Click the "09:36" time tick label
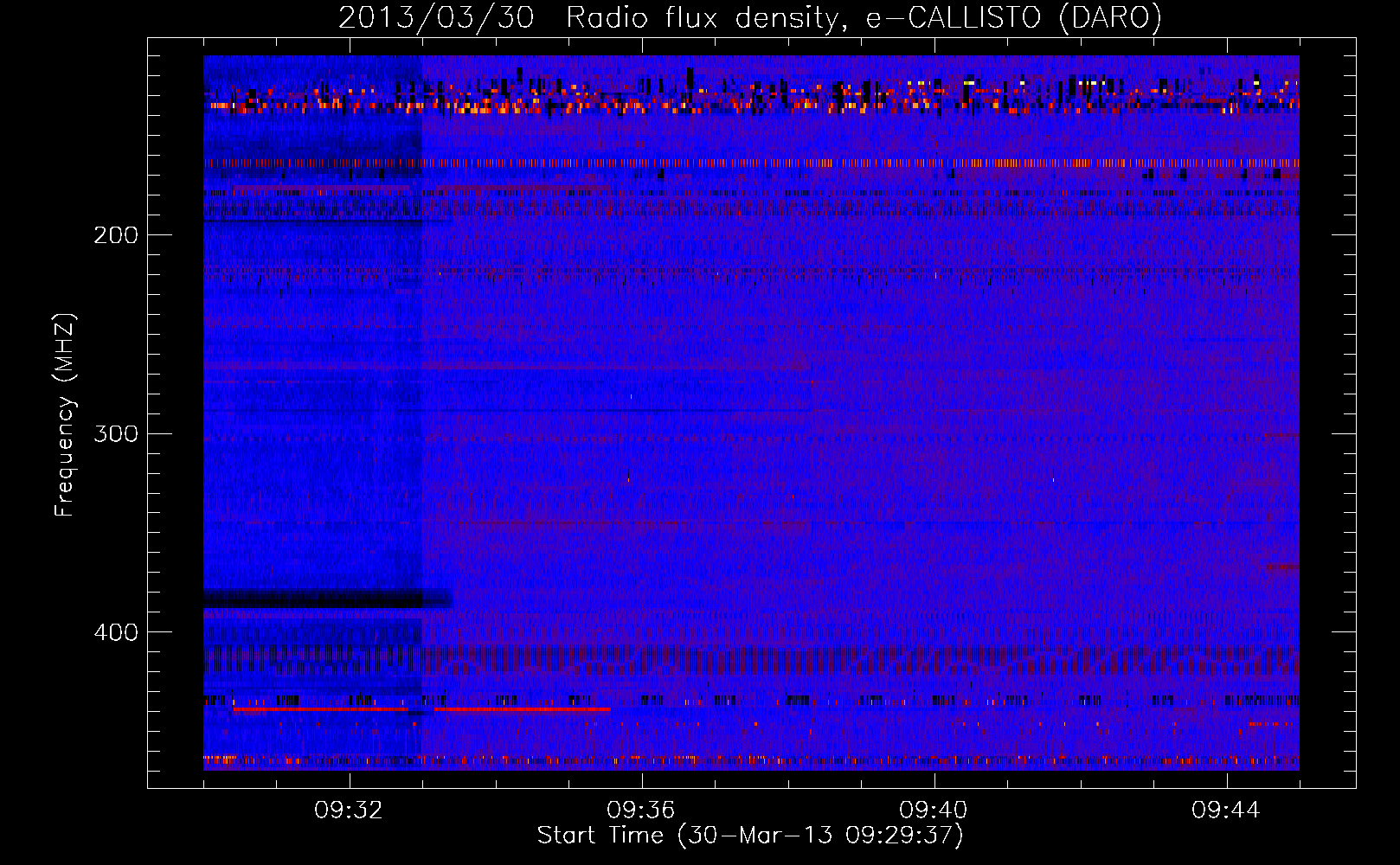This screenshot has width=1400, height=865. pos(641,811)
